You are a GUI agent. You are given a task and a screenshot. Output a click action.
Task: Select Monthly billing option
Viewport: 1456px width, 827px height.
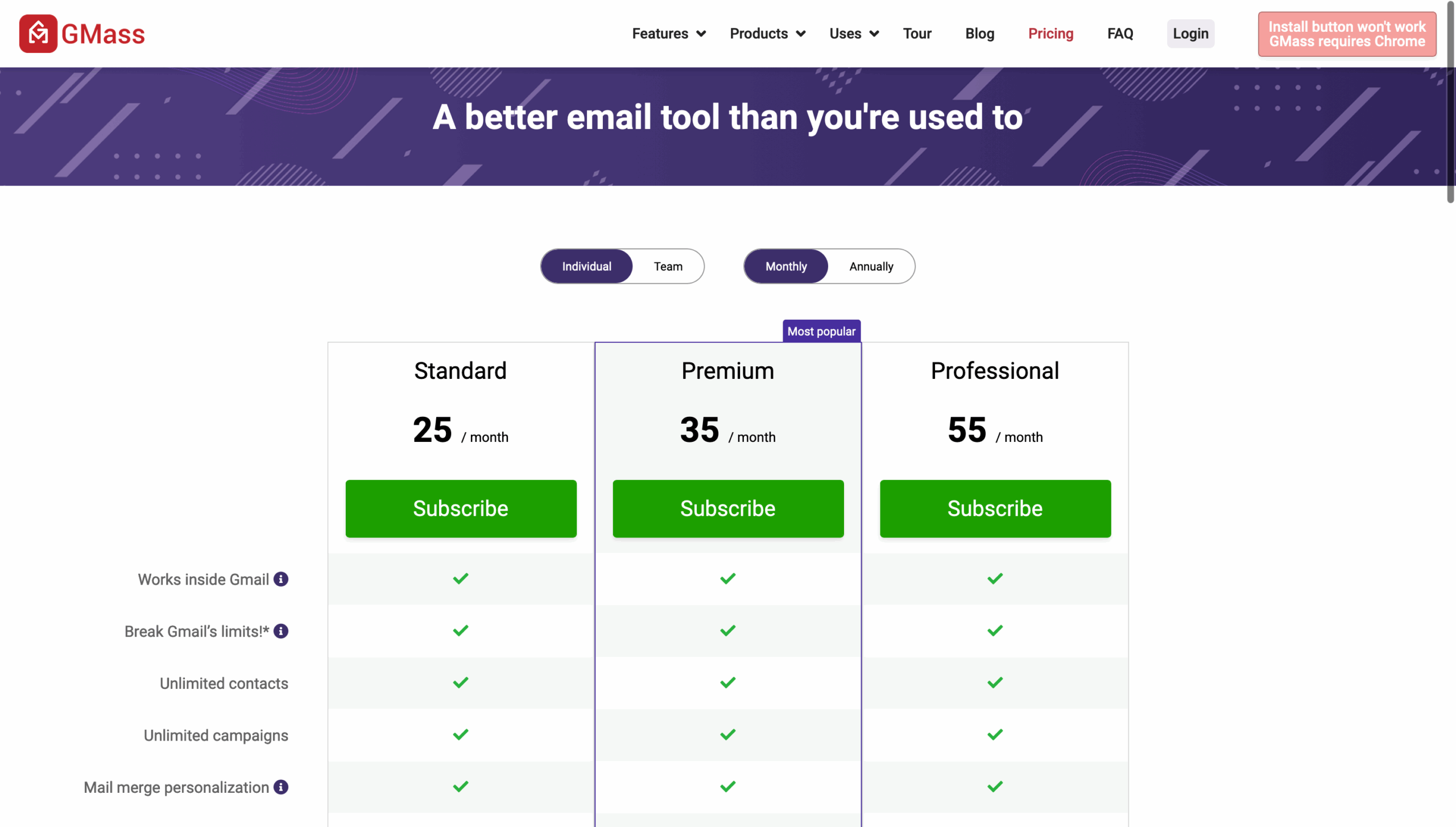(x=786, y=266)
